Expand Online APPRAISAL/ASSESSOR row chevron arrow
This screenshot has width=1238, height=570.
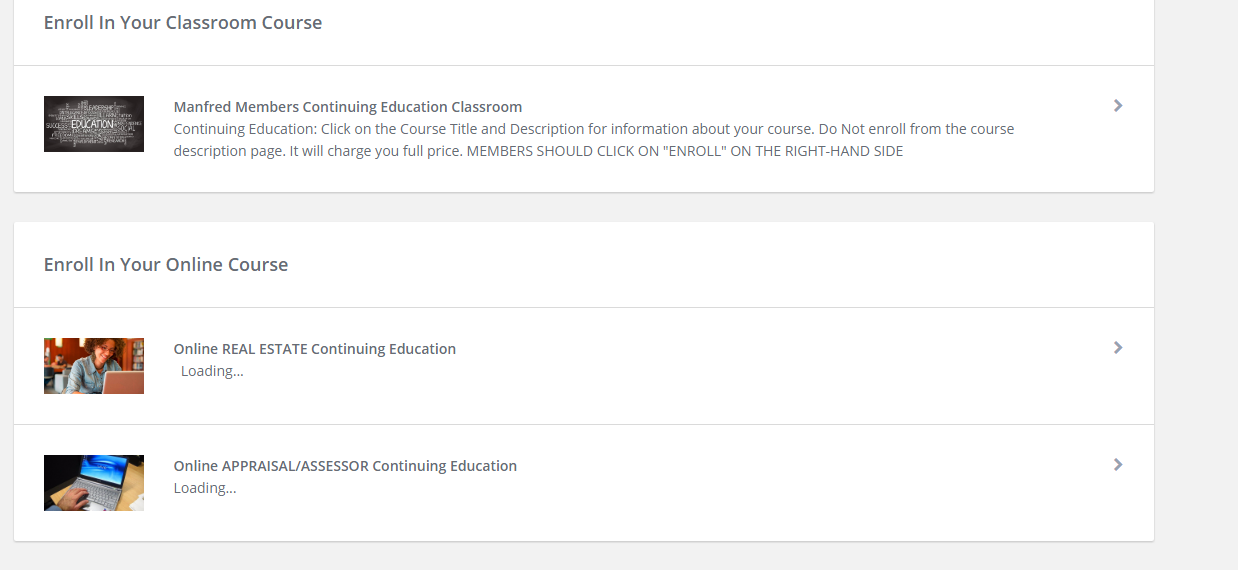click(1118, 464)
